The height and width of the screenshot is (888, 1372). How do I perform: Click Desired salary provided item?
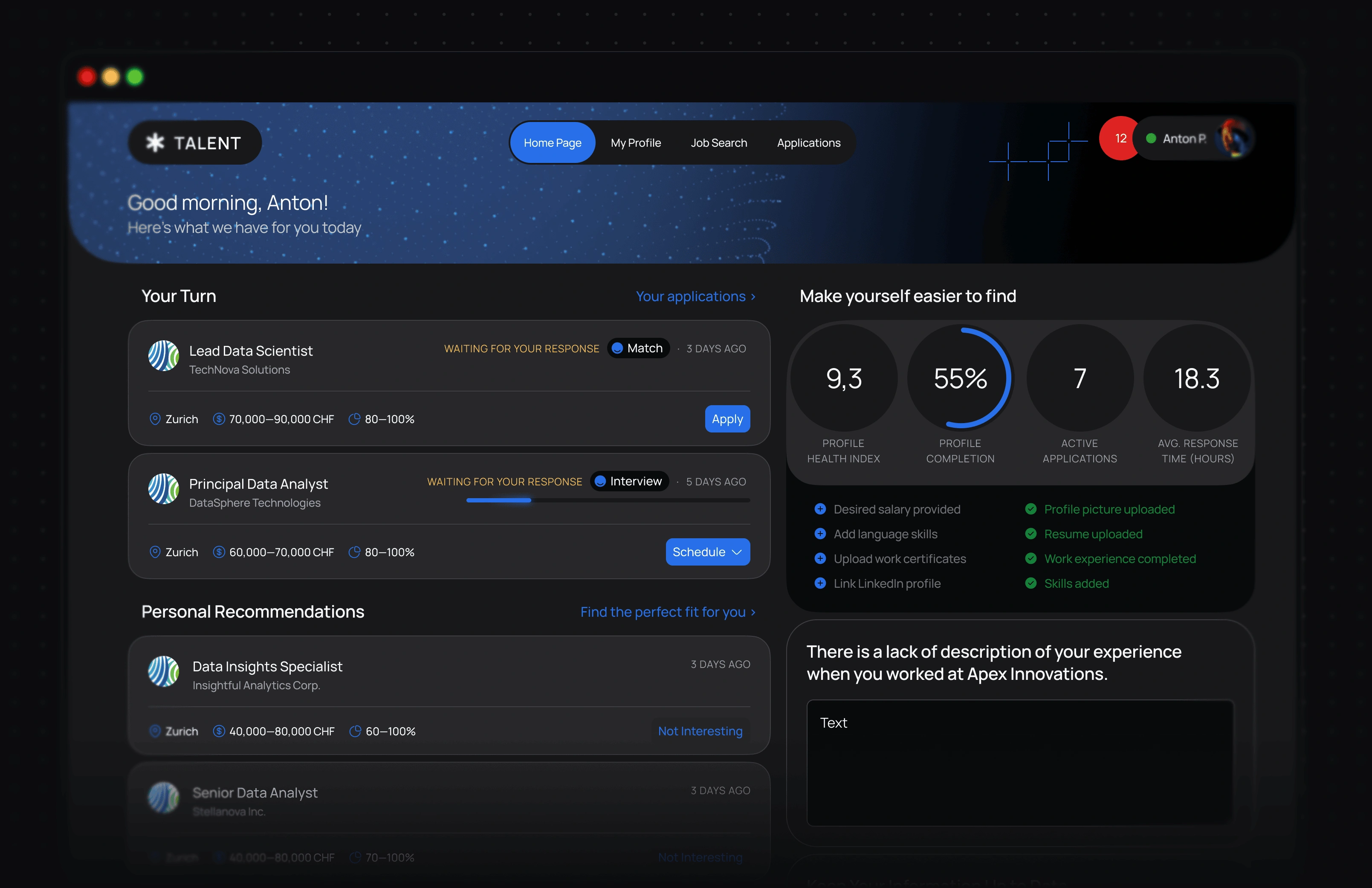point(897,509)
